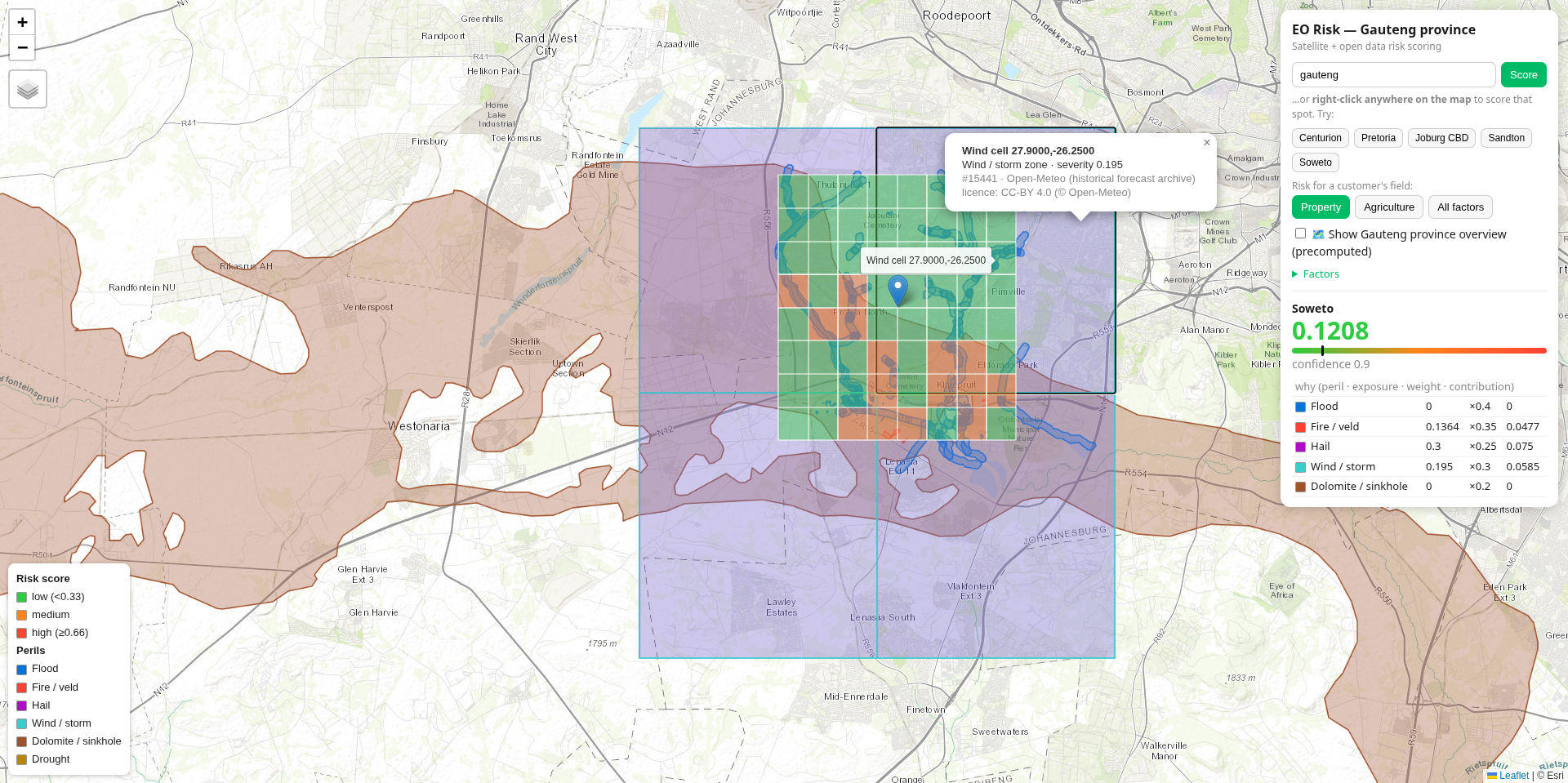Screen dimensions: 1568x783
Task: Click the Fire / veld swatch in score table
Action: click(x=1300, y=427)
